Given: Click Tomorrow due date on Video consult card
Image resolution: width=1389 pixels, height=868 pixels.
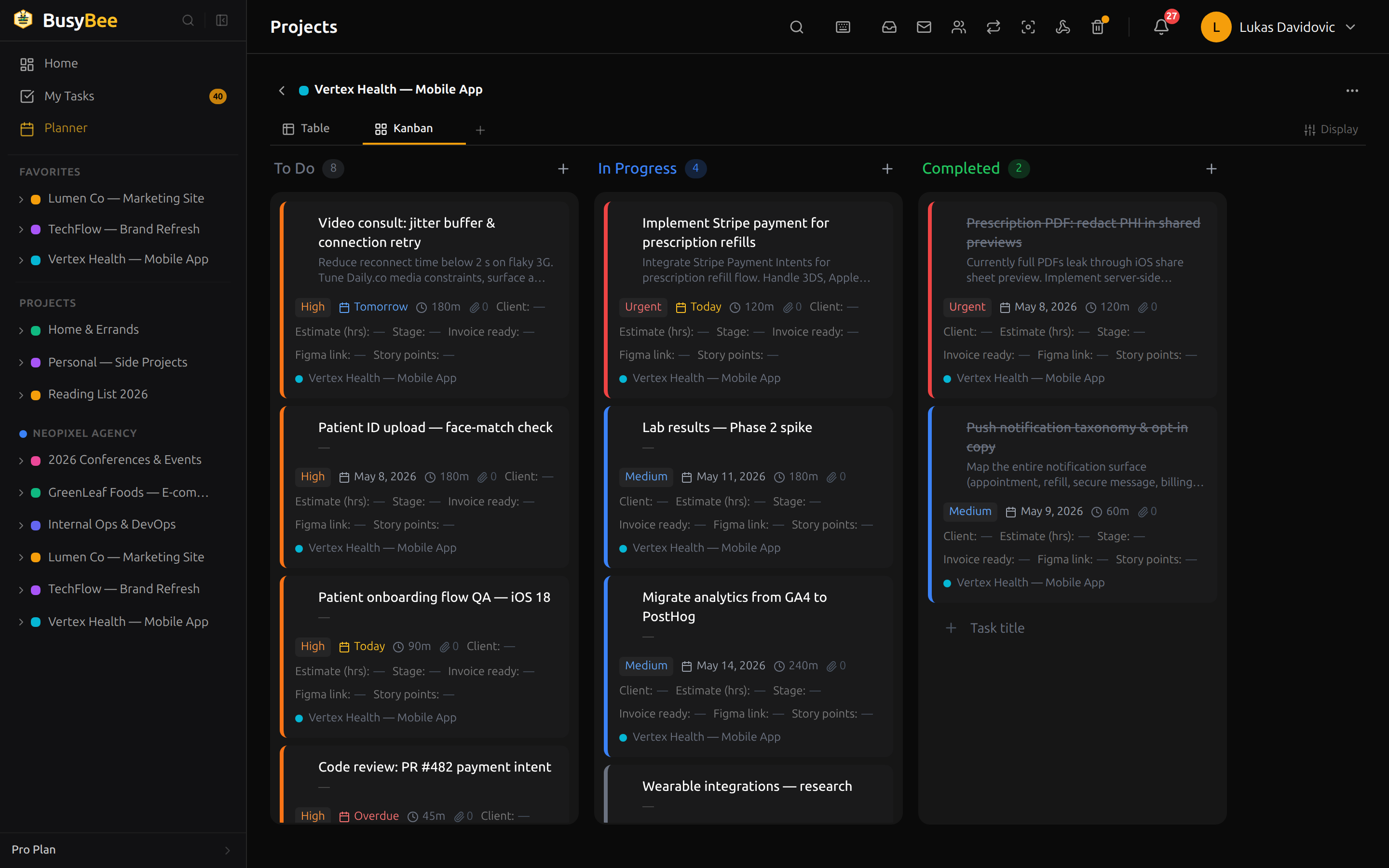Looking at the screenshot, I should (x=374, y=307).
